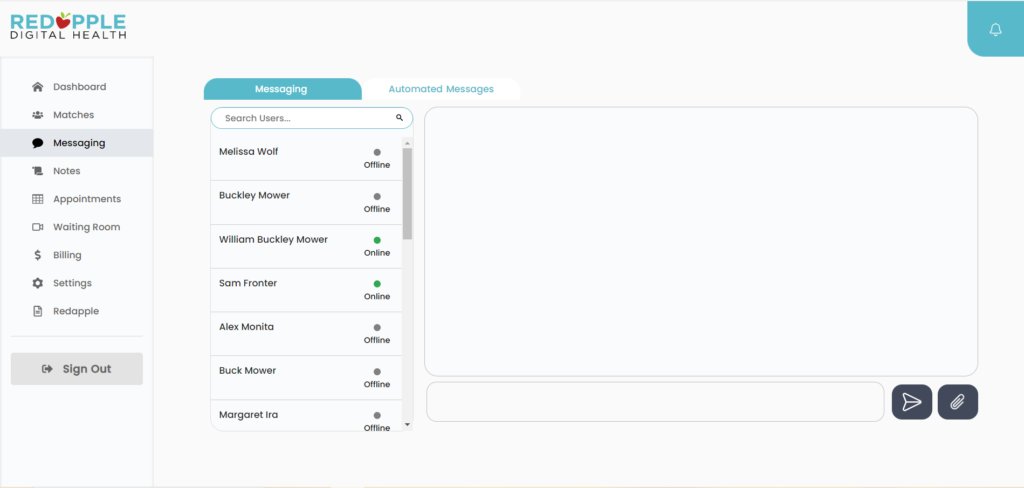Viewport: 1024px width, 488px height.
Task: Open Matches from the sidebar
Action: pos(77,115)
